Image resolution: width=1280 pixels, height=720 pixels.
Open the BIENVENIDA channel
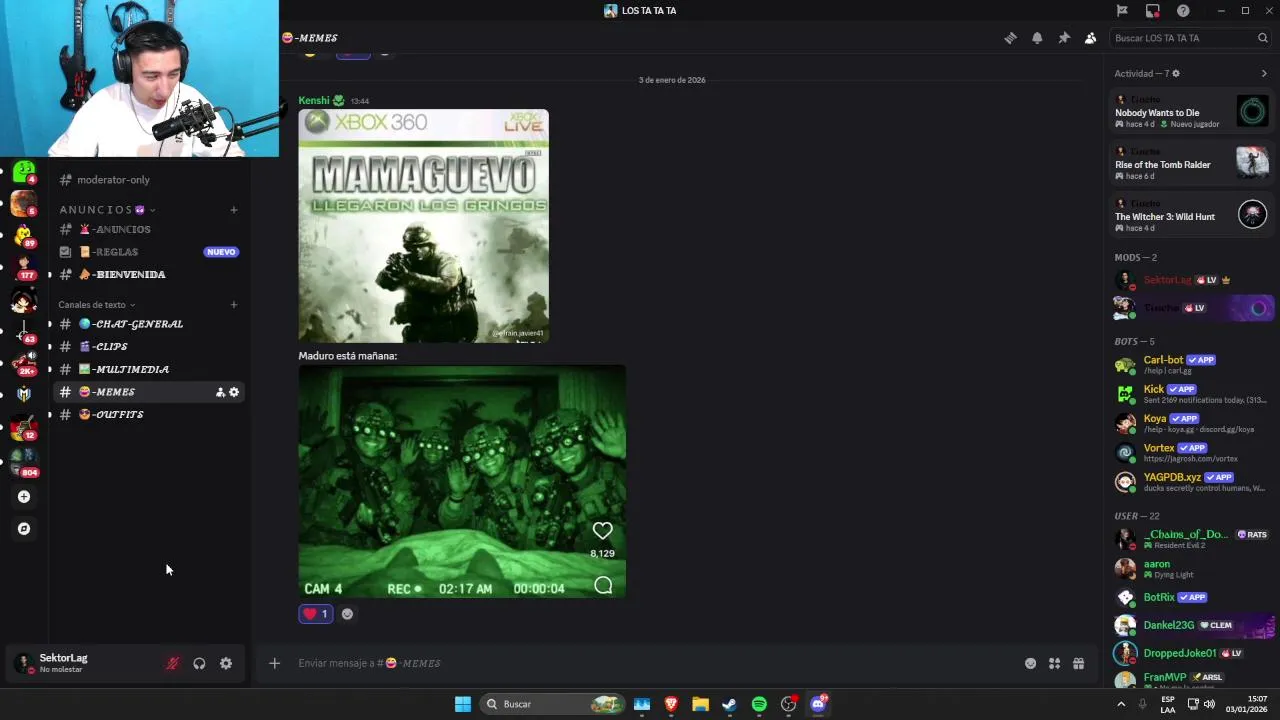click(148, 274)
